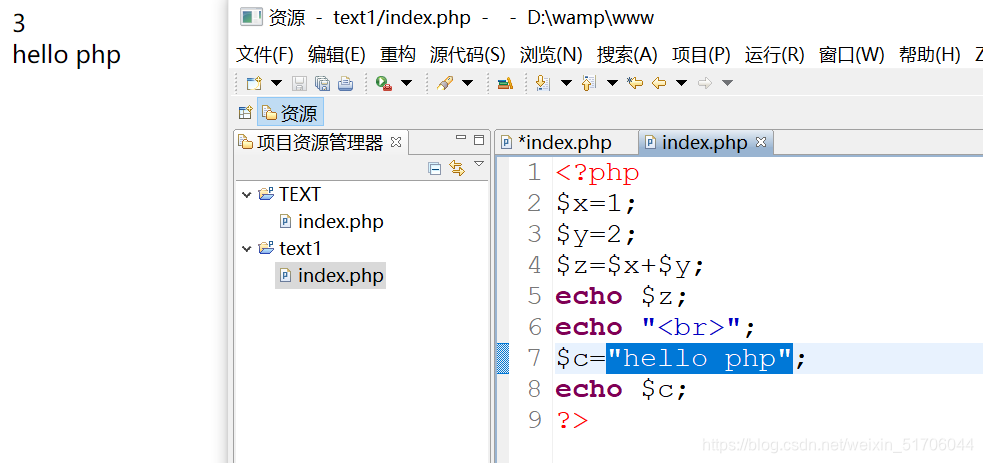Open the 编辑(E) menu
Image resolution: width=983 pixels, height=463 pixels.
point(337,55)
